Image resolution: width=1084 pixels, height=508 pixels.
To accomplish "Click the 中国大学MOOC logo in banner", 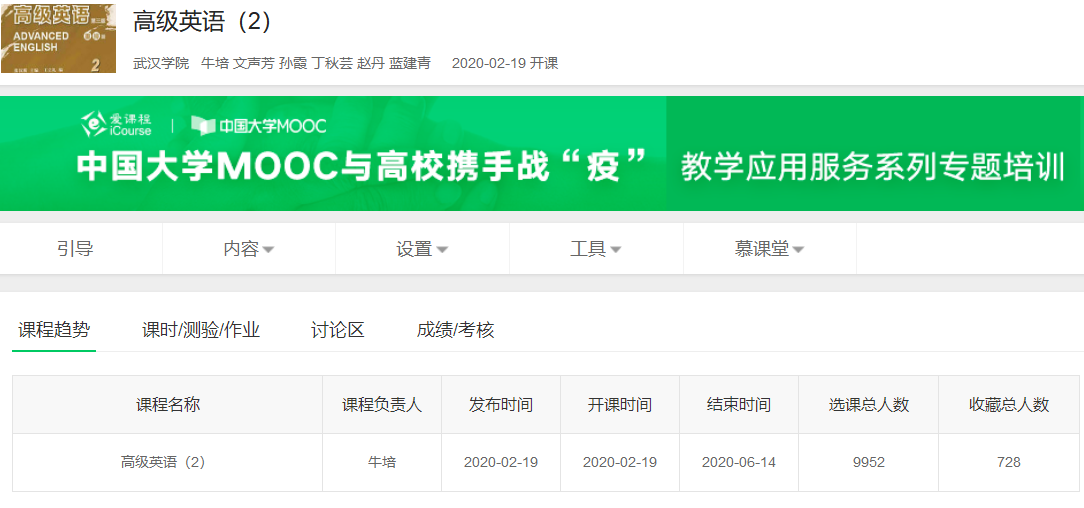I will point(259,125).
